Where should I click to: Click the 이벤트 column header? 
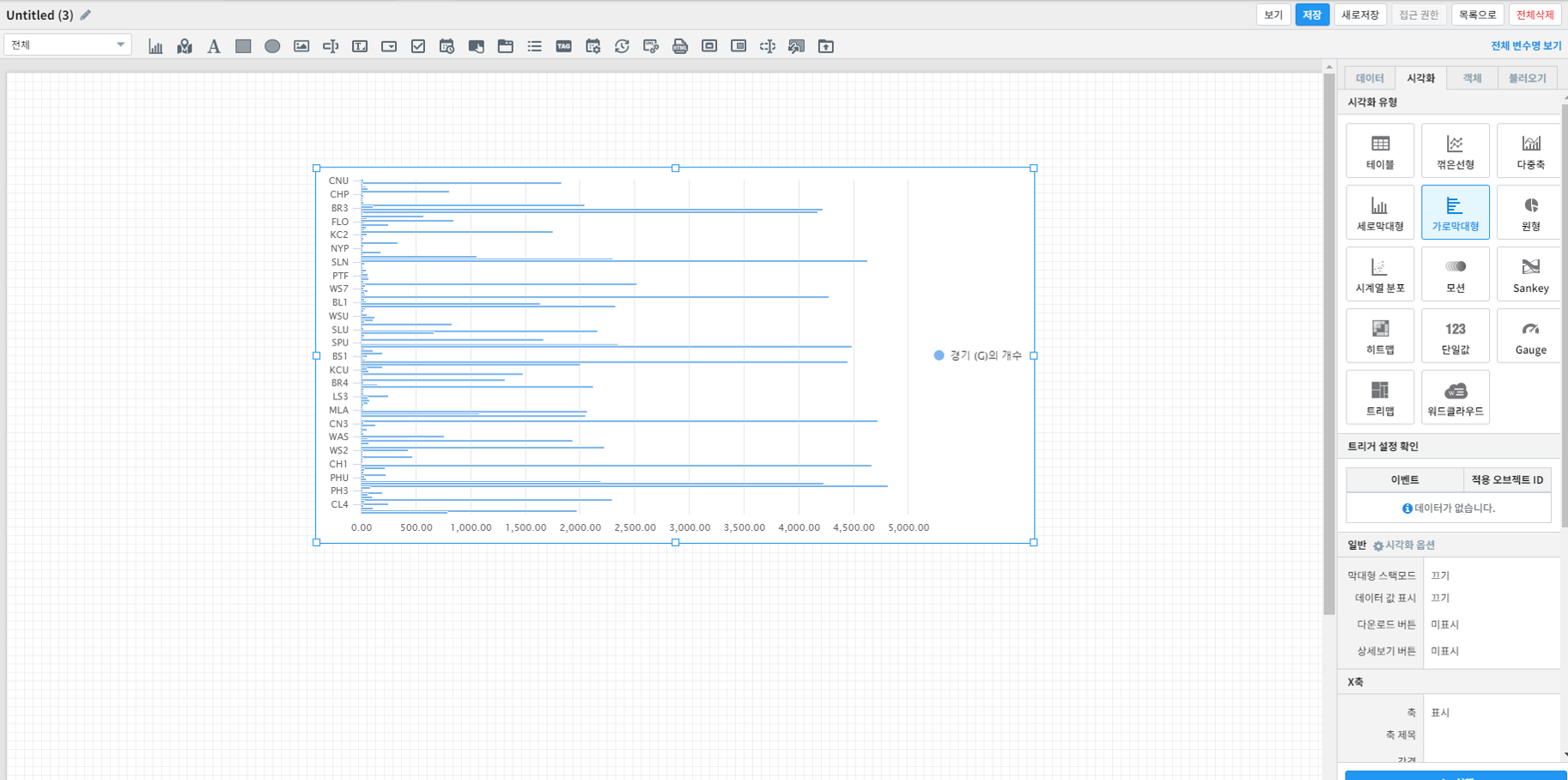1405,480
